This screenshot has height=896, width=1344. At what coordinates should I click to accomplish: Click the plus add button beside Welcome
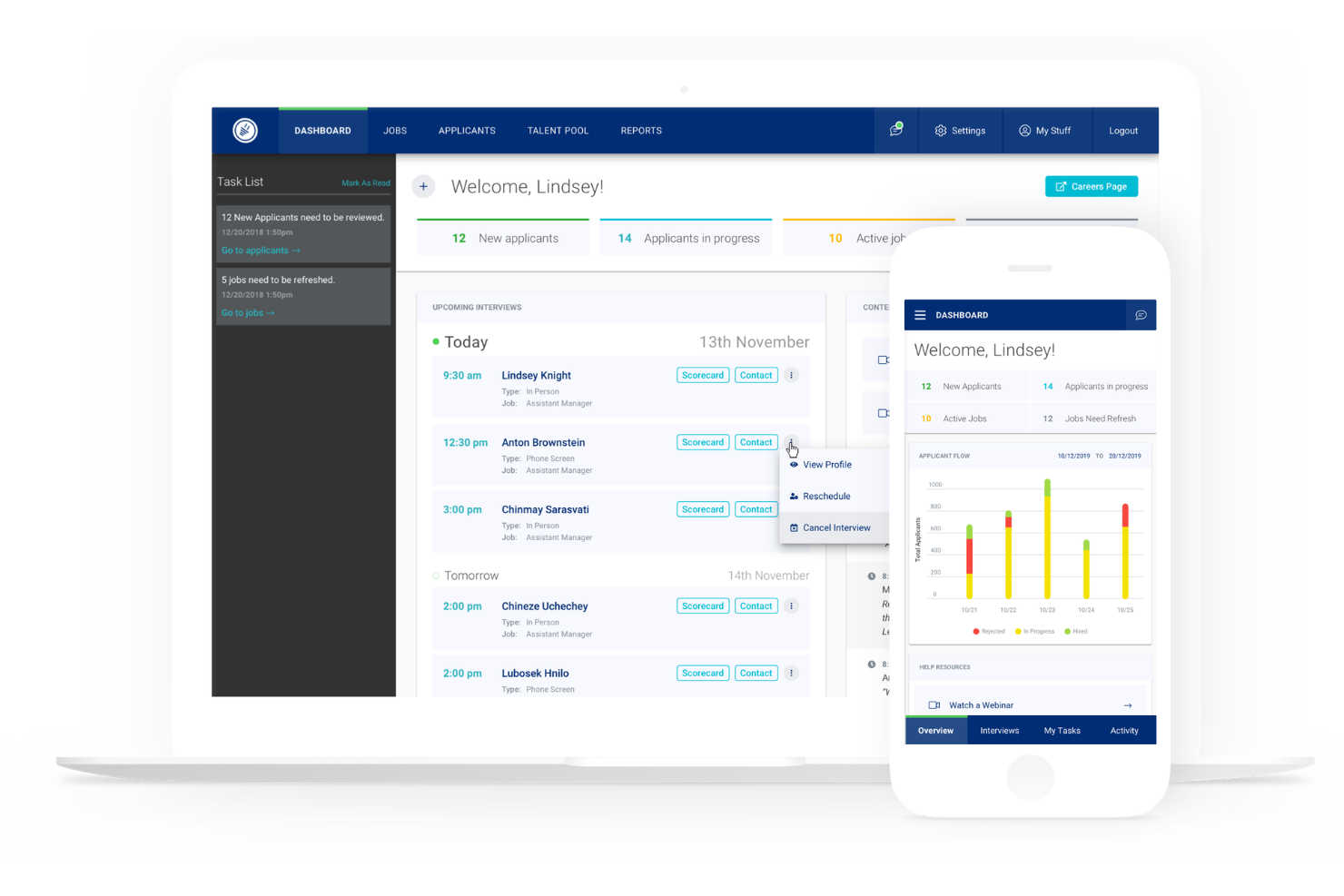(x=423, y=186)
